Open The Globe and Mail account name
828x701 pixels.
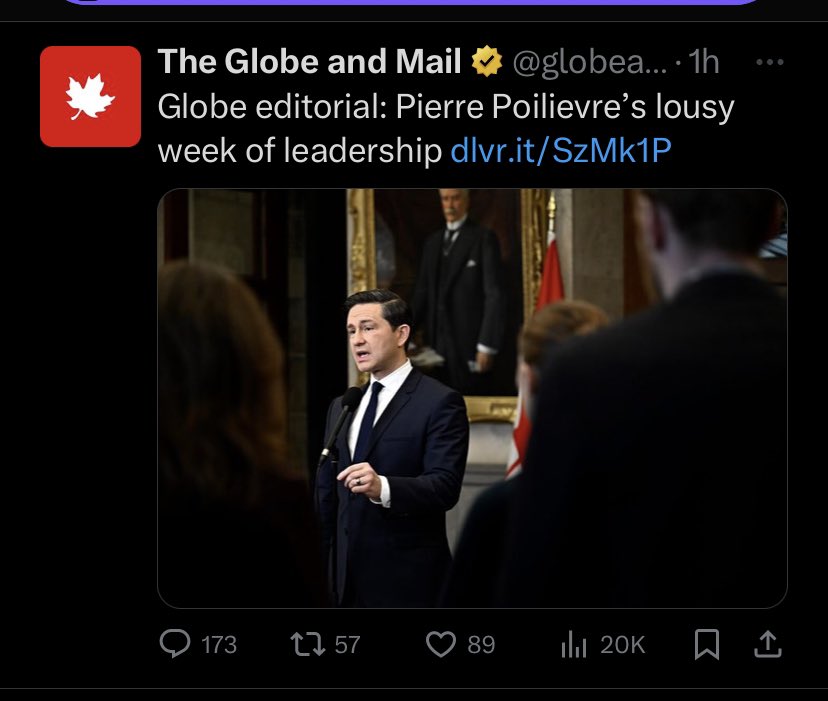click(x=309, y=62)
